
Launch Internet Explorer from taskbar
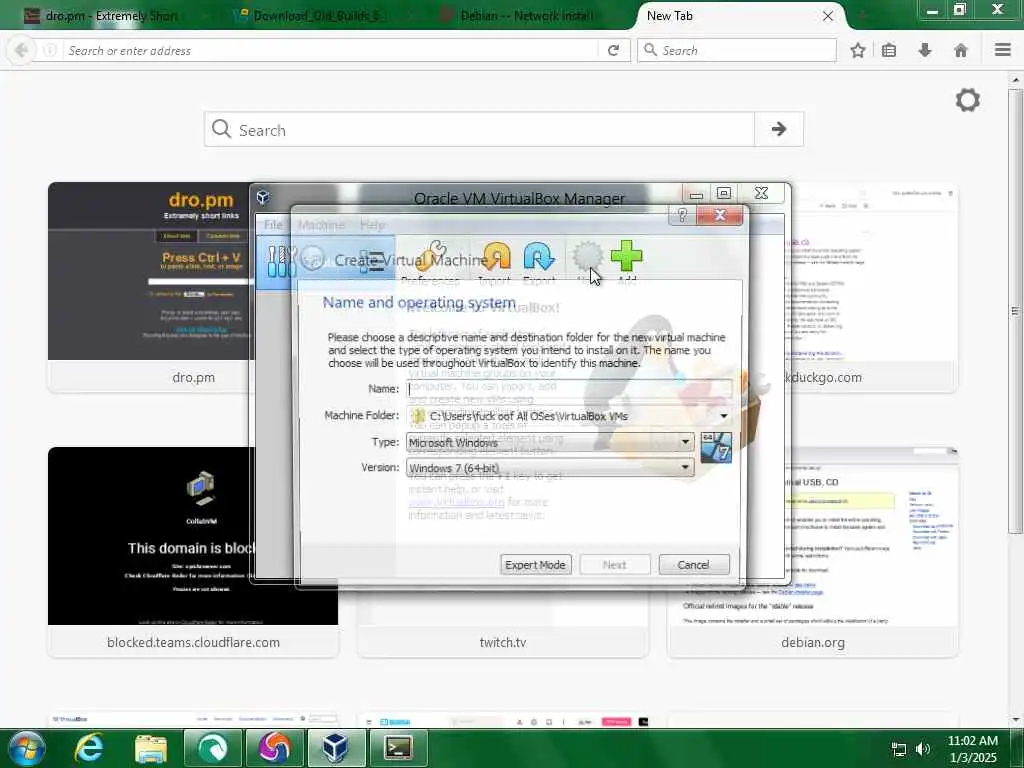point(89,748)
